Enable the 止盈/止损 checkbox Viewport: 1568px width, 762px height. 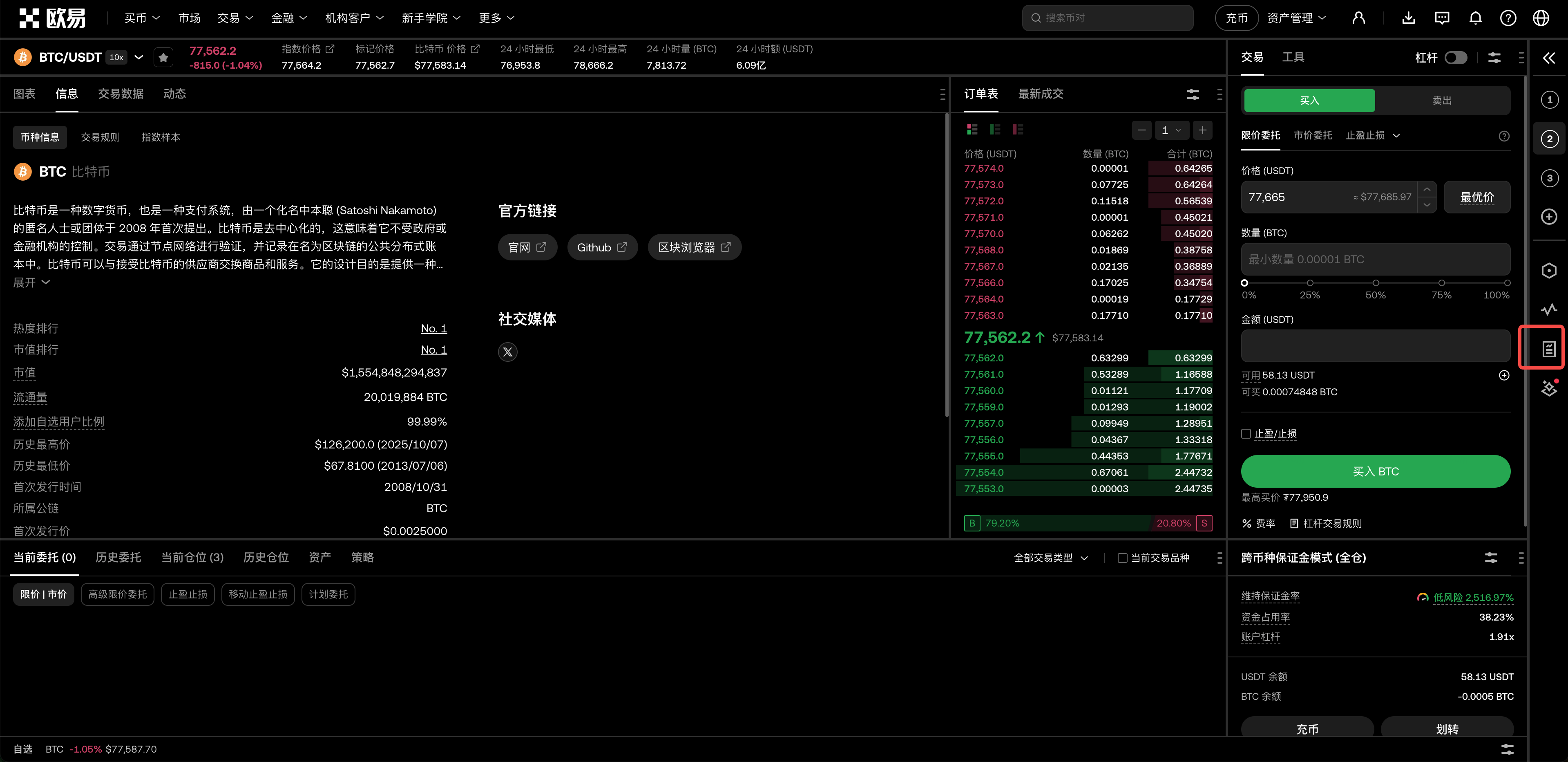1246,434
